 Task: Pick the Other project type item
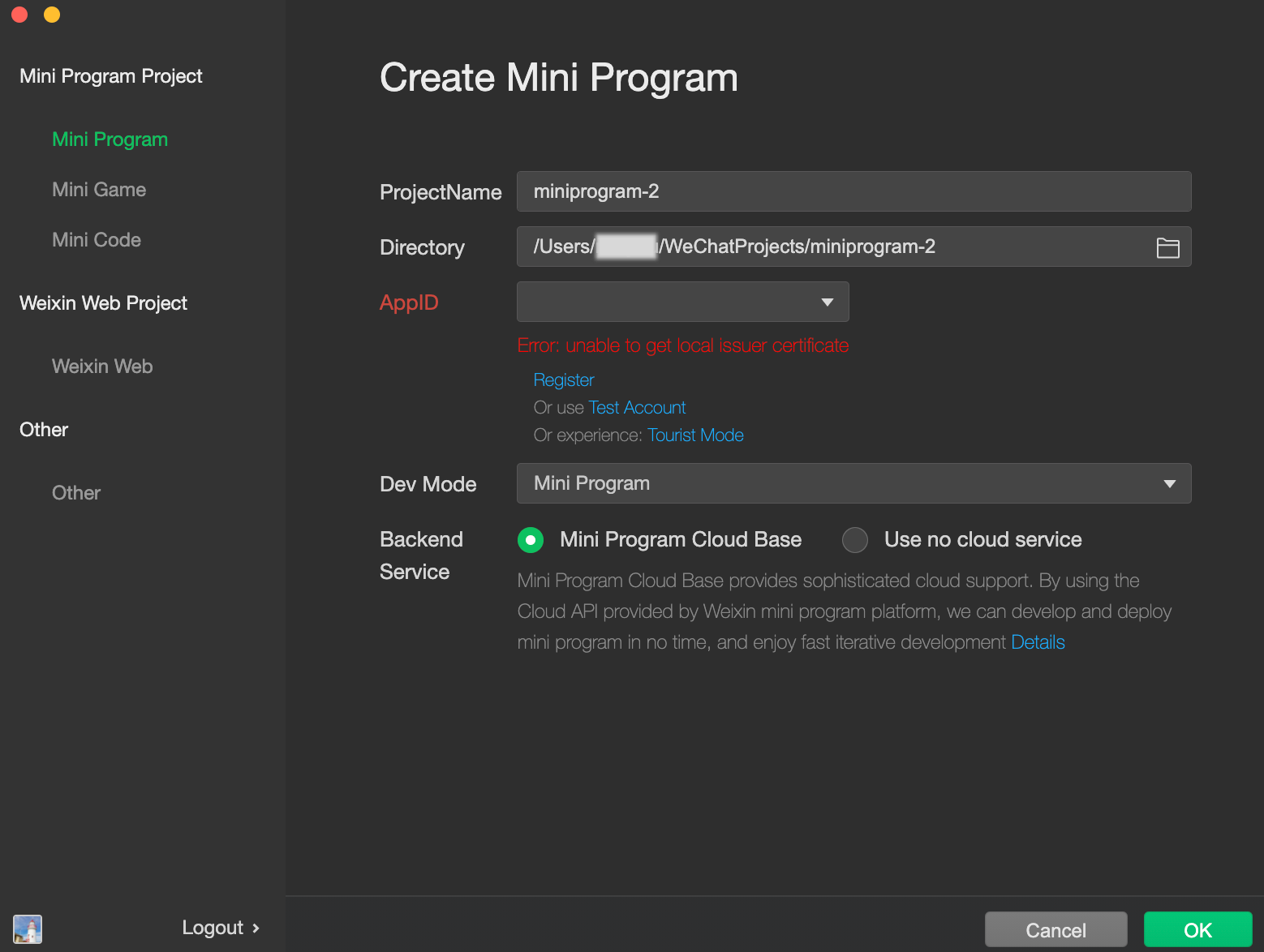76,493
